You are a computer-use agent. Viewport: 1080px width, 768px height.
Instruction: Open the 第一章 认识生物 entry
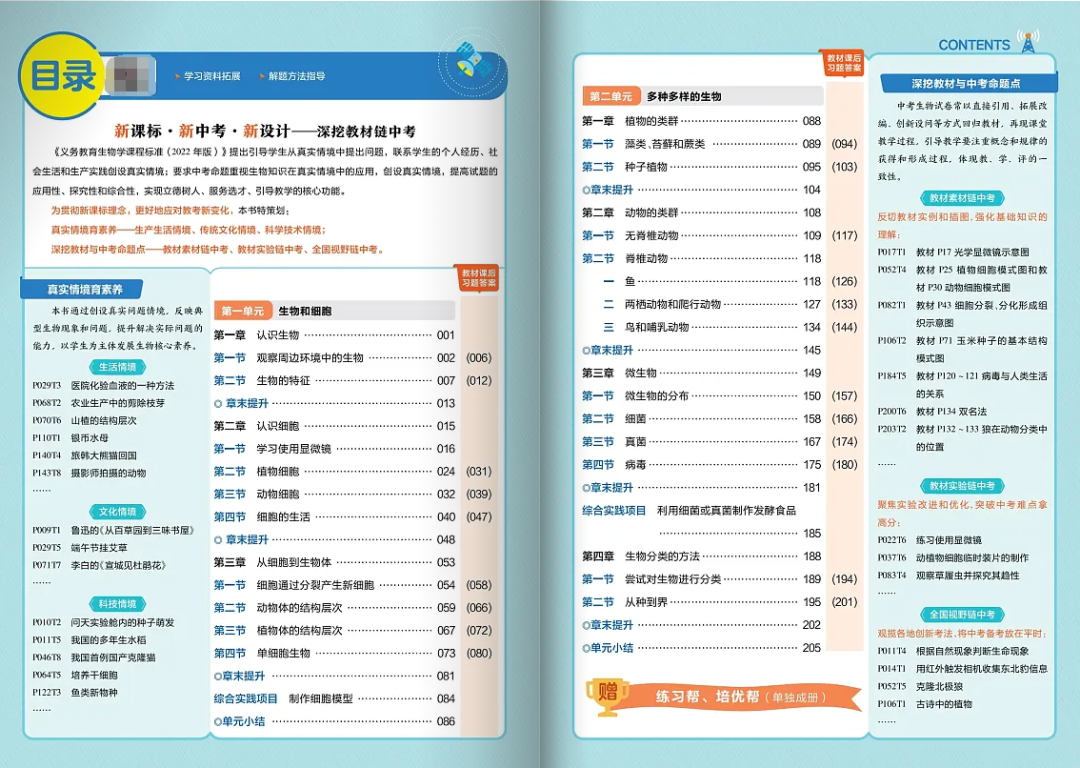(x=334, y=335)
